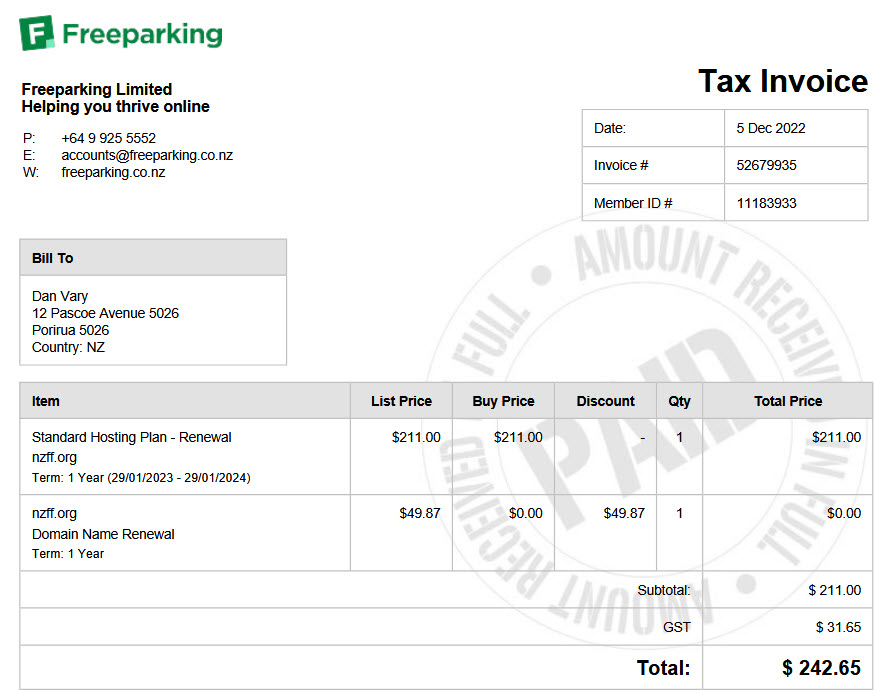Viewport: 875px width, 690px height.
Task: Select 'Standard Hosting Plan - Renewal' item
Action: (132, 437)
